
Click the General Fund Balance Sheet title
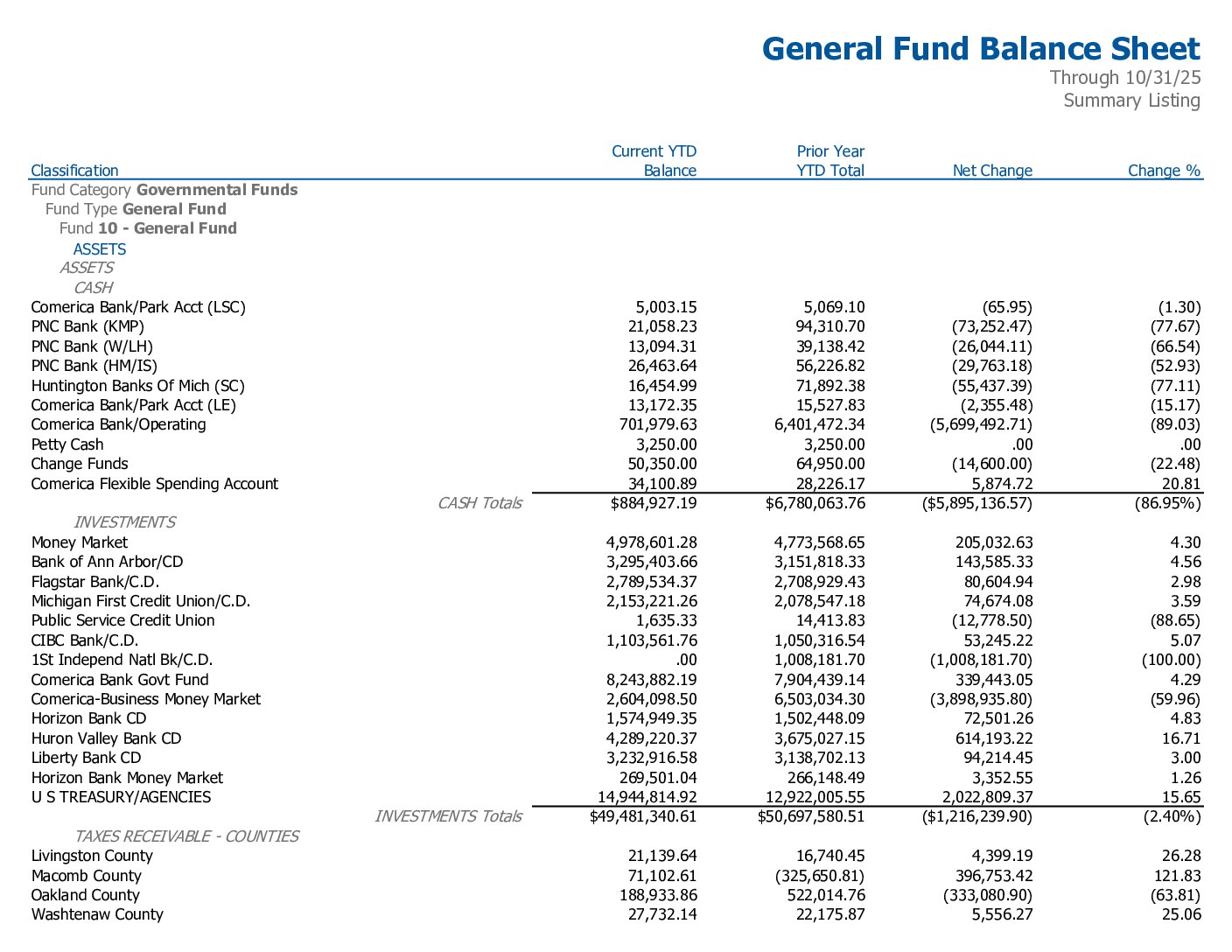click(980, 49)
